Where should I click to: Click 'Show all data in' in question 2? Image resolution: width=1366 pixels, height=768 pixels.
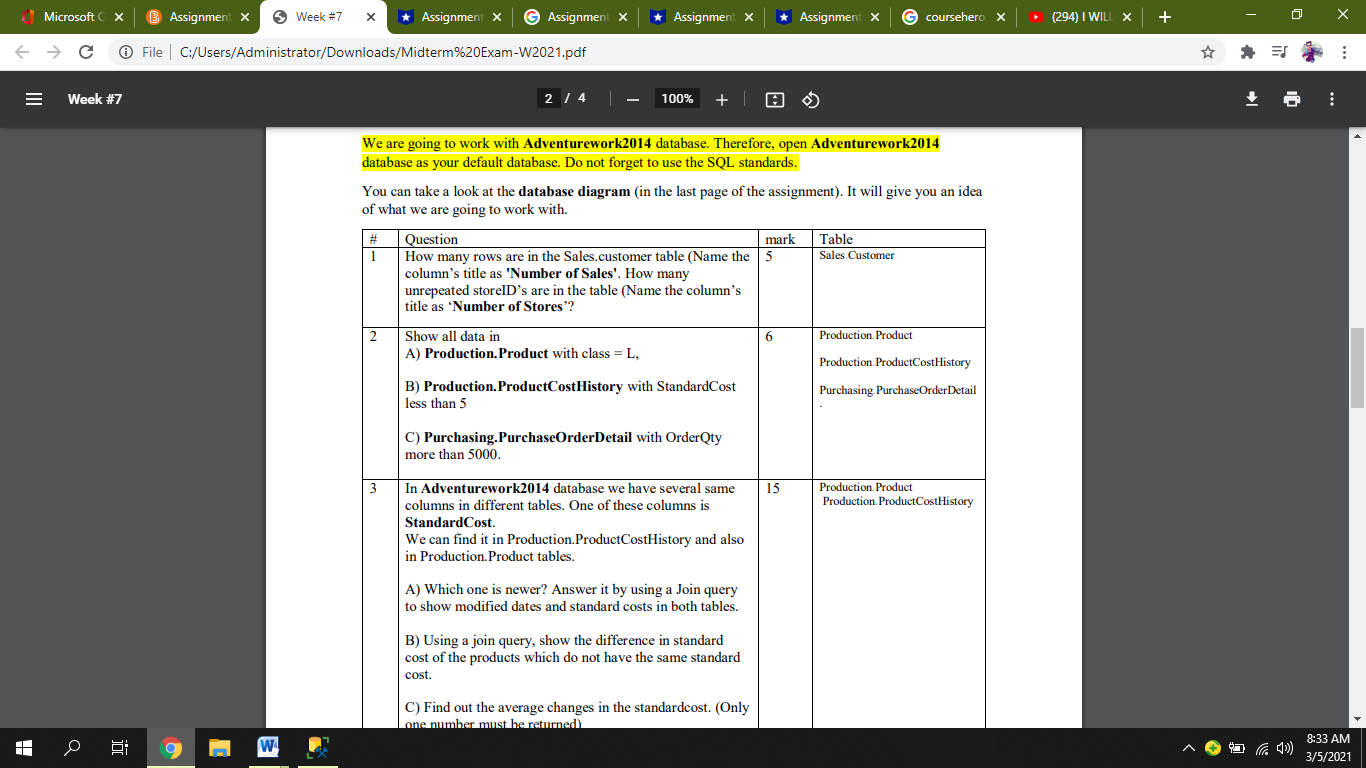point(452,337)
